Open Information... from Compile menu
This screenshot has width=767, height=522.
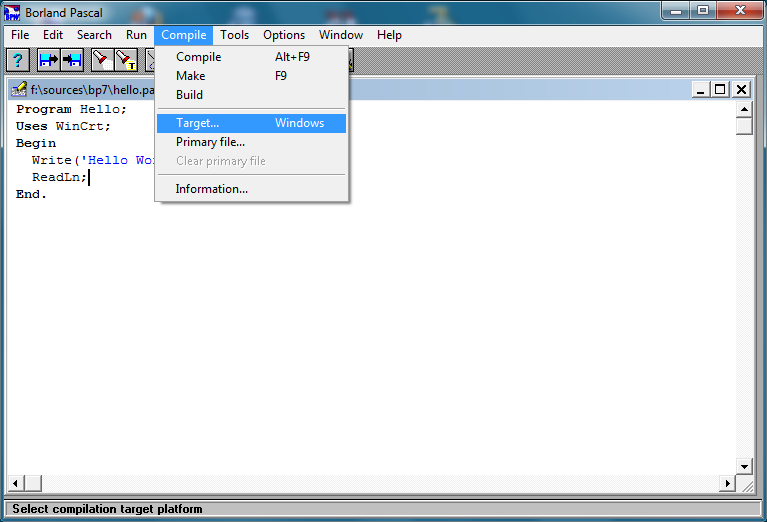pos(211,189)
